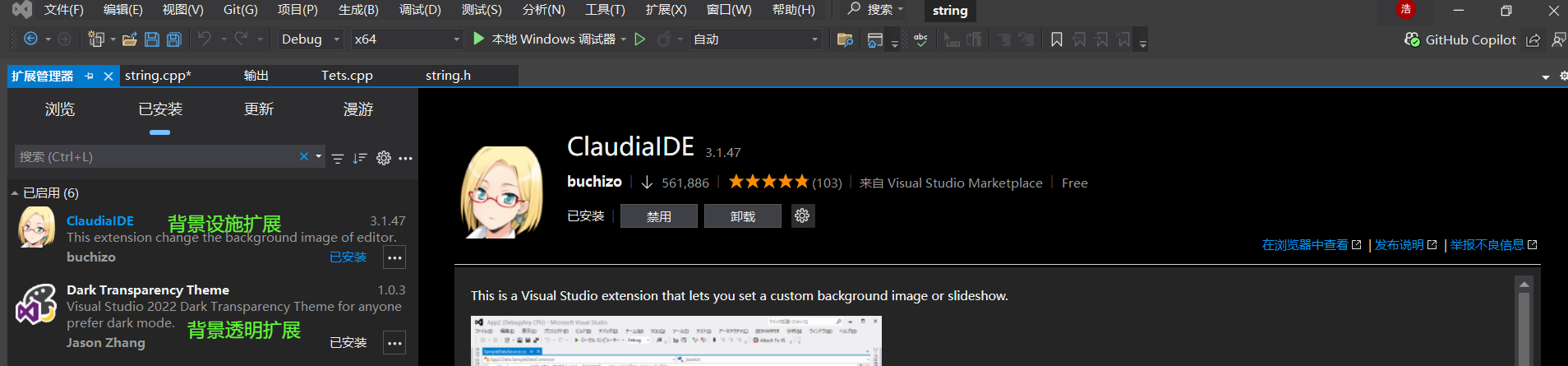This screenshot has height=366, width=1568.
Task: Start debugging with the green play icon
Action: [479, 39]
